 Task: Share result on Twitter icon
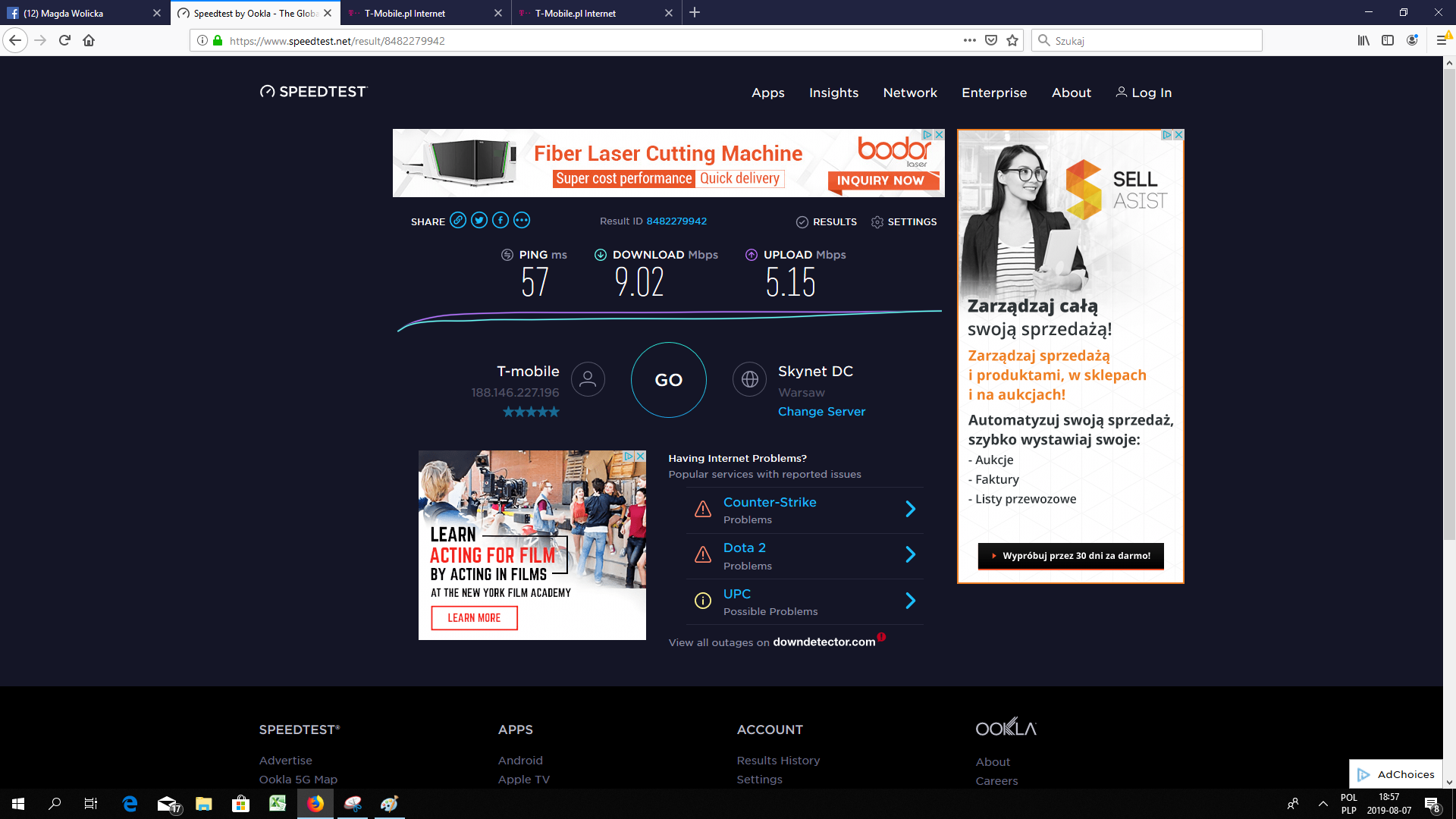pyautogui.click(x=479, y=221)
